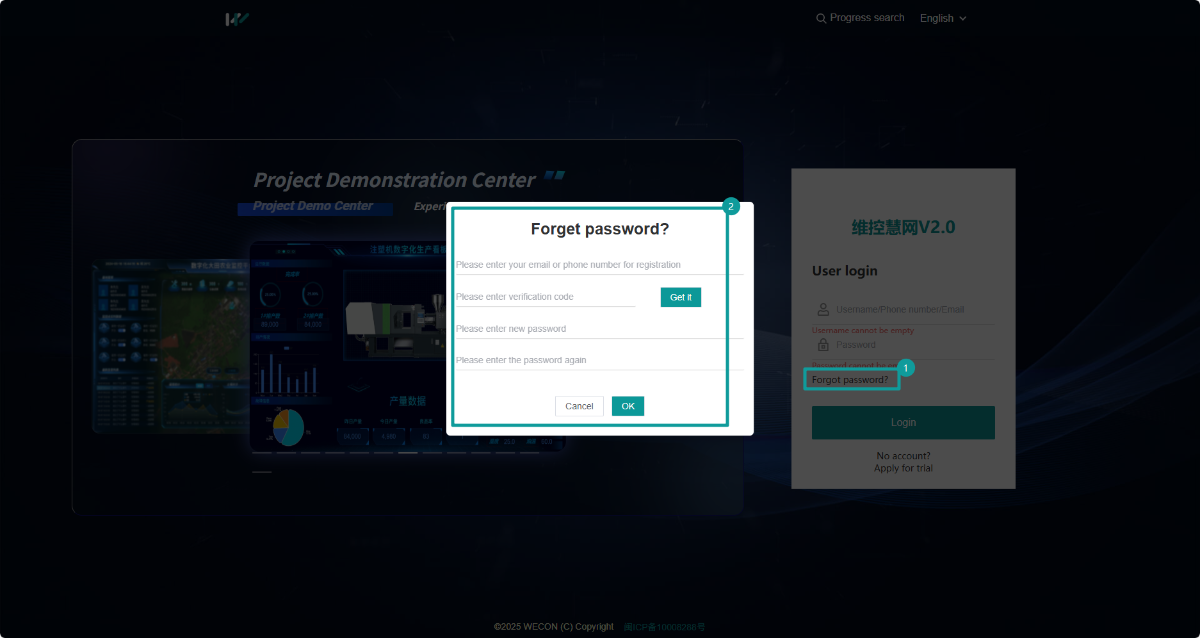The width and height of the screenshot is (1200, 638).
Task: Click the User login heading
Action: [845, 271]
